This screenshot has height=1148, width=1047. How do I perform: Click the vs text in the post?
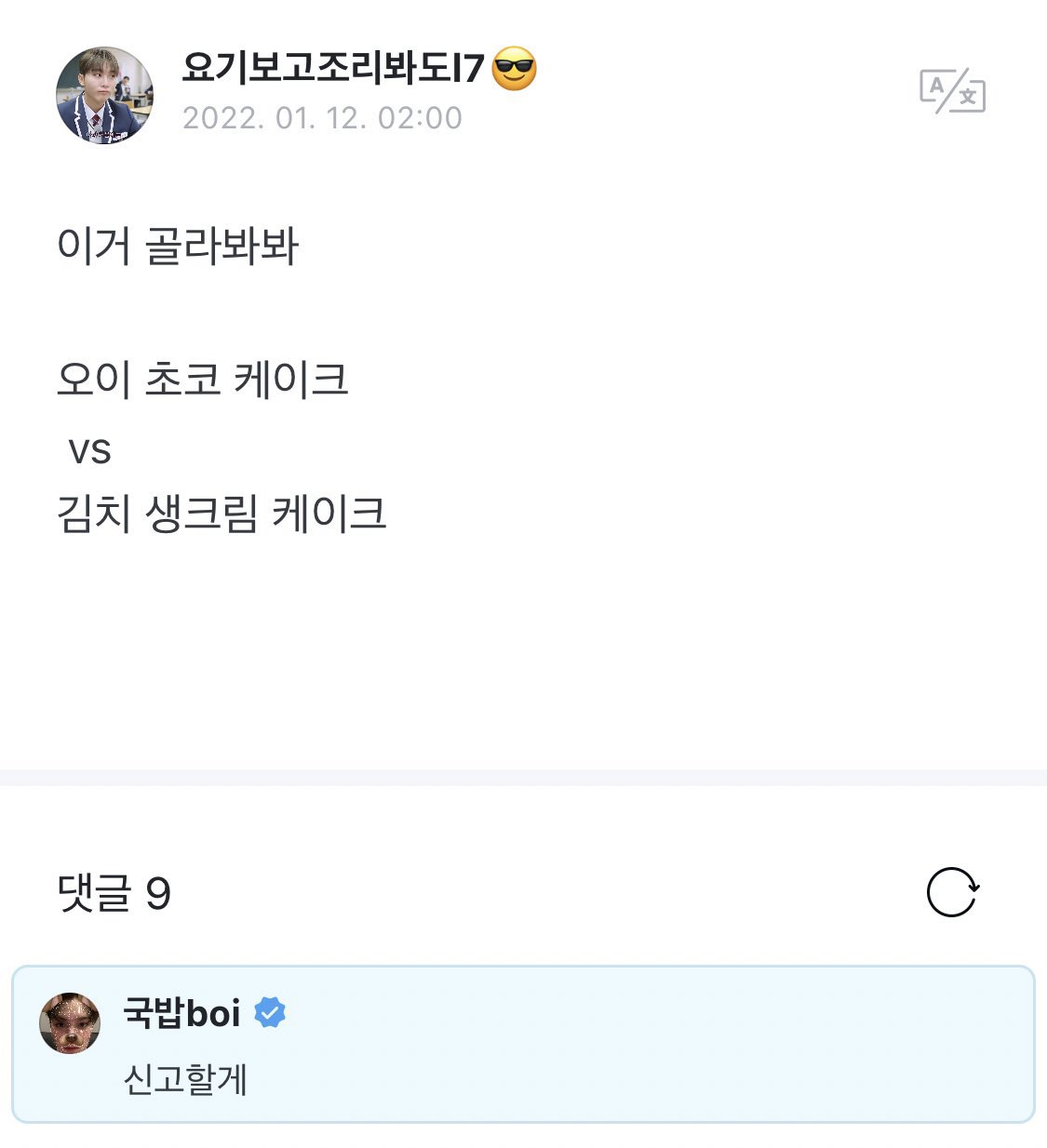pos(89,451)
